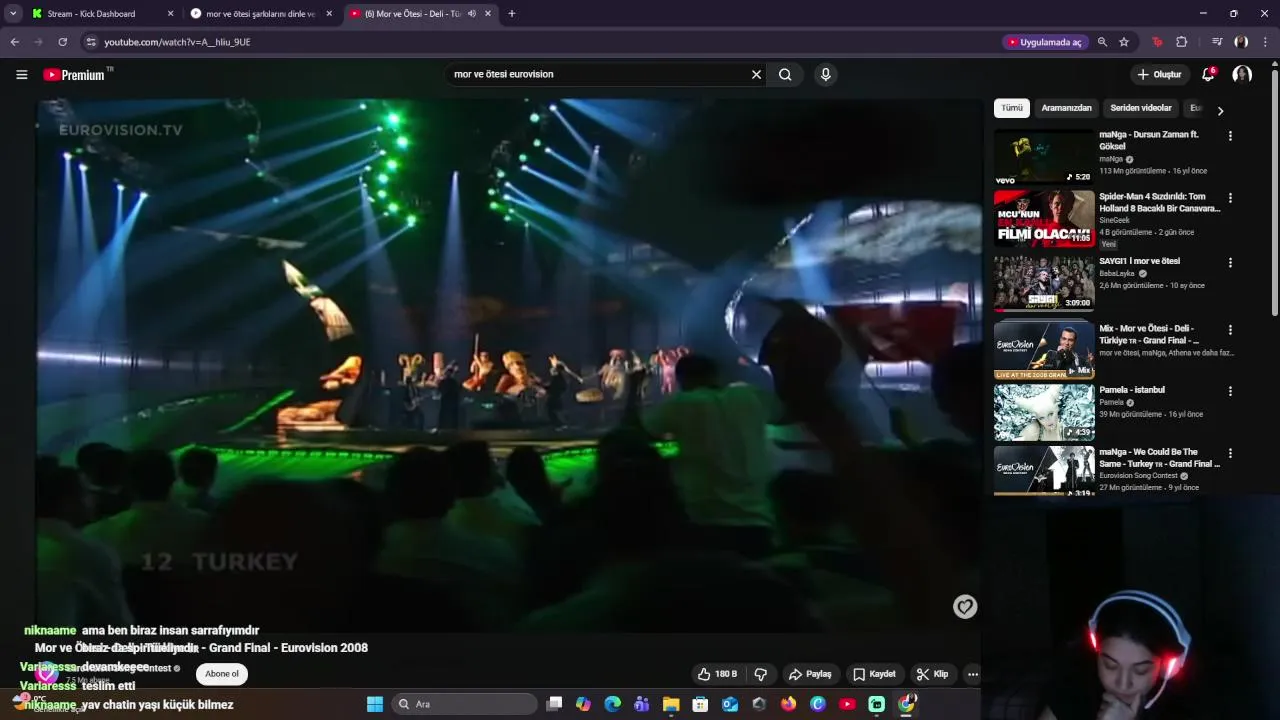The width and height of the screenshot is (1280, 720).
Task: Launch Firefox from the taskbar
Action: [788, 704]
